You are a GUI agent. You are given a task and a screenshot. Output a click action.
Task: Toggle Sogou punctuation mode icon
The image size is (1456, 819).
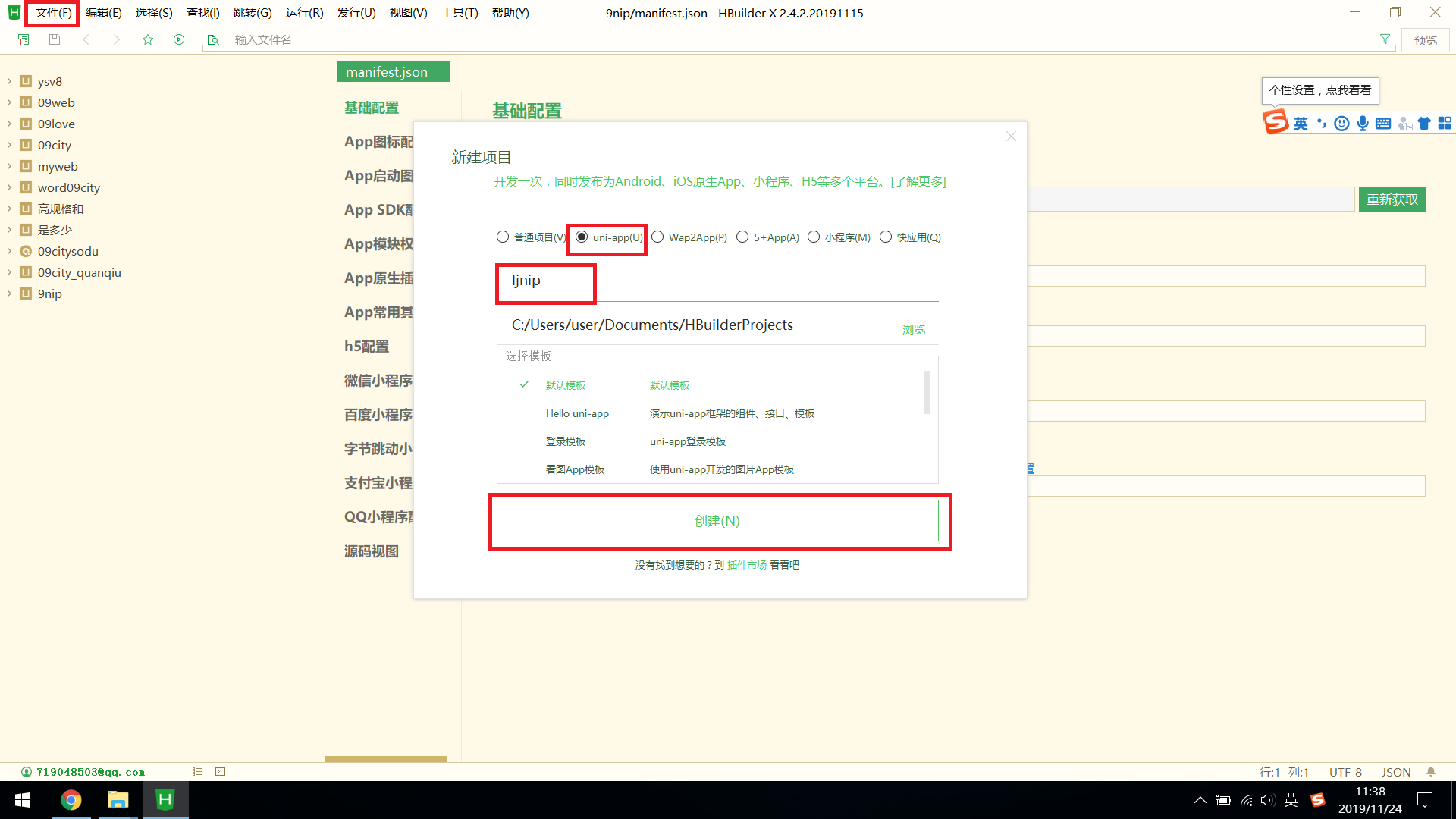[1322, 123]
